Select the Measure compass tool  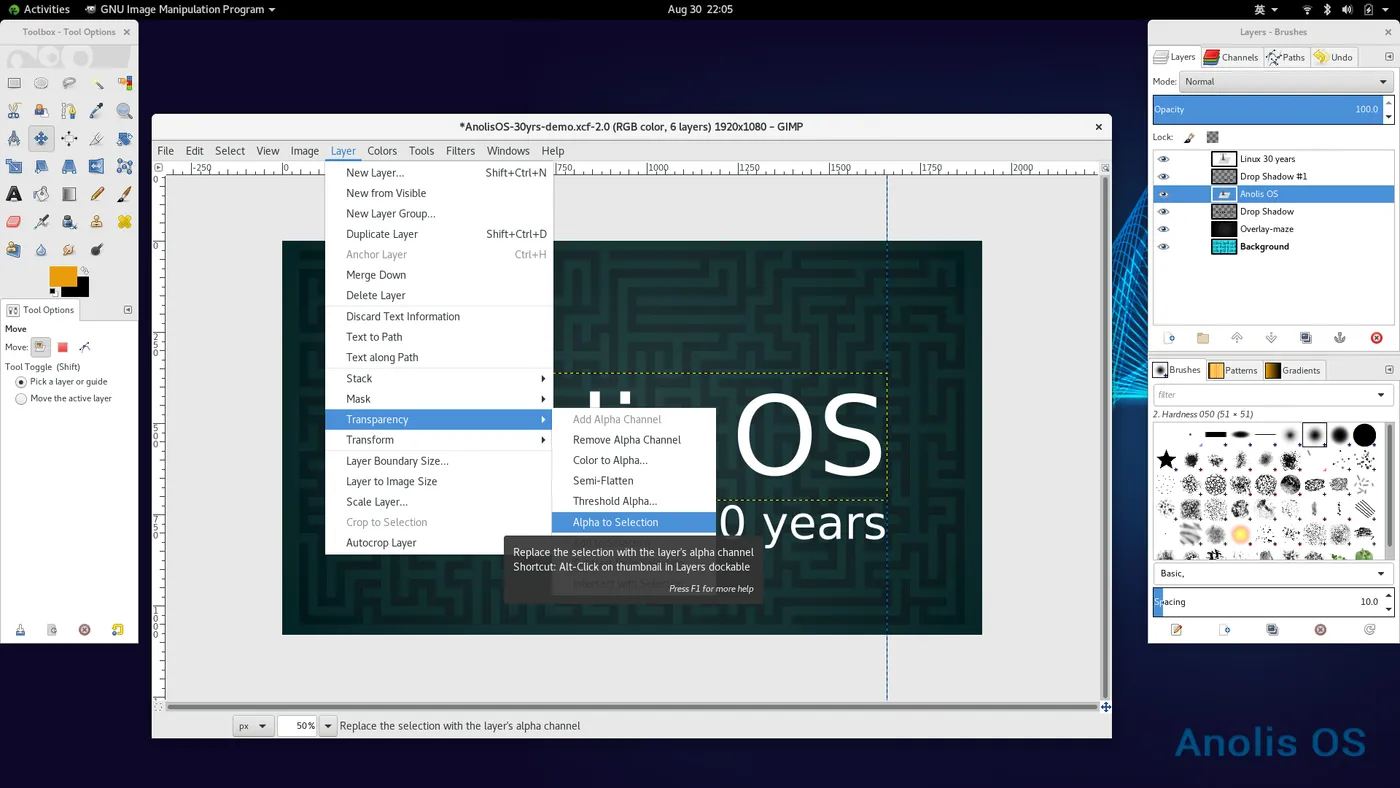pos(14,139)
